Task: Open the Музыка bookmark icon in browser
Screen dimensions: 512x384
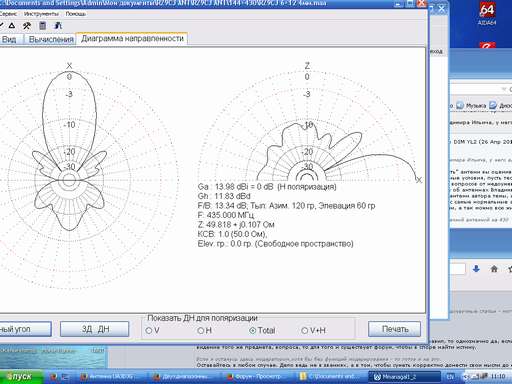Action: pyautogui.click(x=460, y=105)
